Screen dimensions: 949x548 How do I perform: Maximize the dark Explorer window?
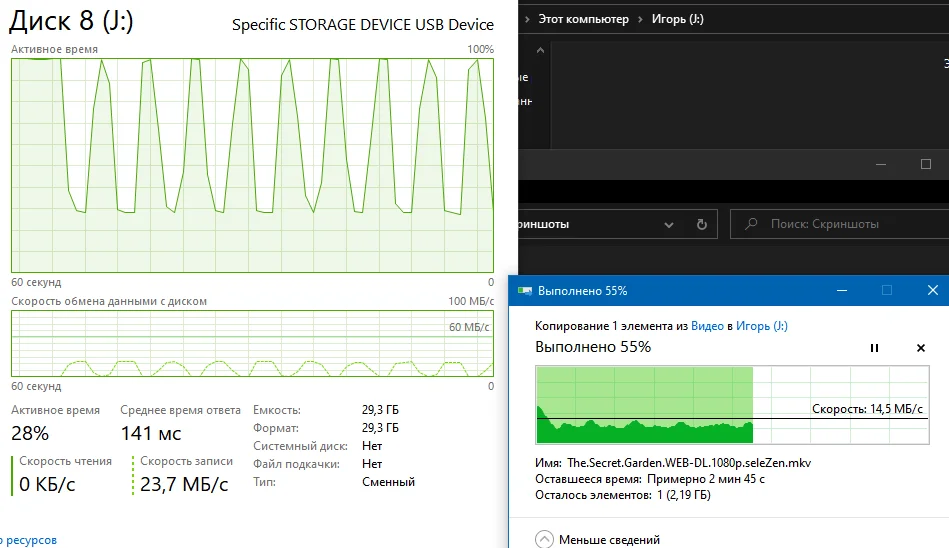926,164
